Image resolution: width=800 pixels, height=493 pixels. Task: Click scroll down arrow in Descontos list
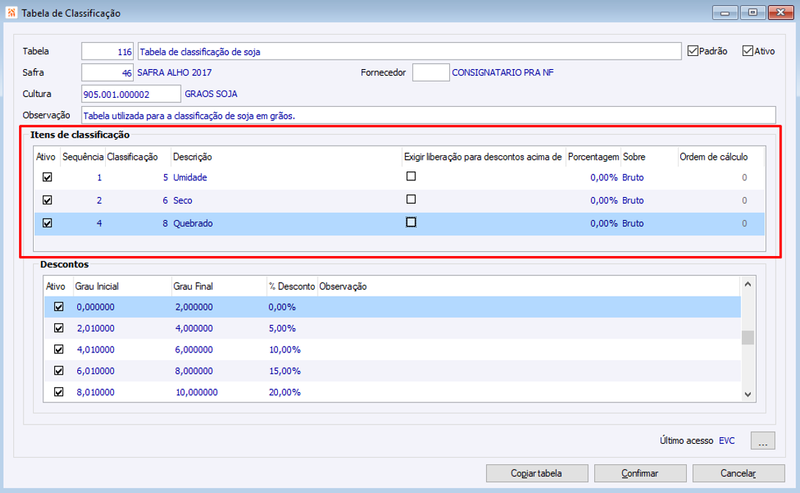coord(747,394)
